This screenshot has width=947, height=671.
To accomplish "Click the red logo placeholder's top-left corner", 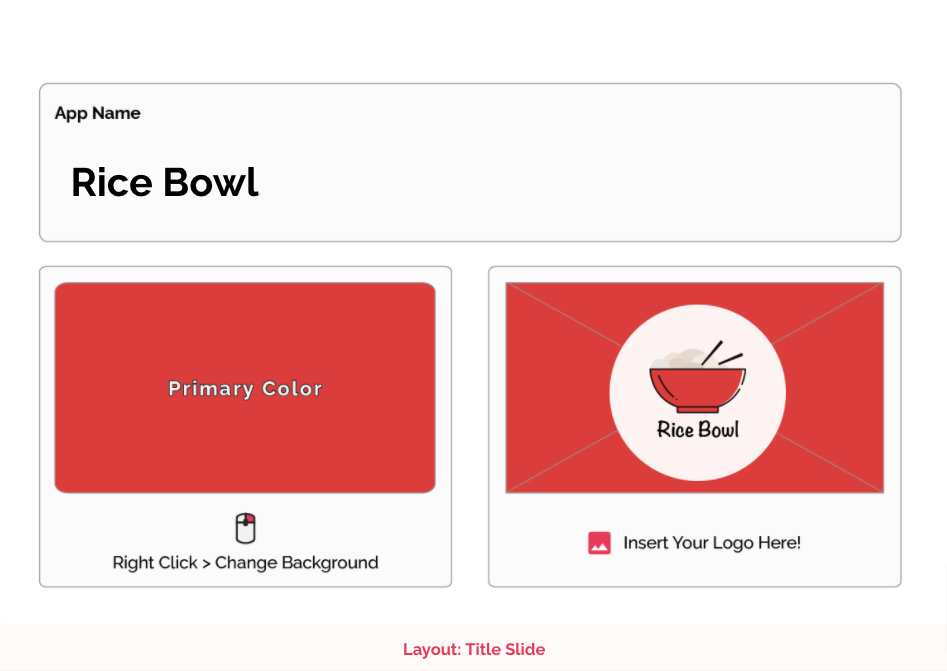I will pos(509,285).
